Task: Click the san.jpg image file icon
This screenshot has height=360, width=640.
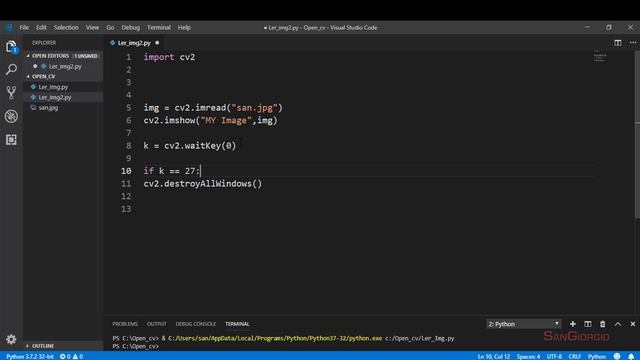Action: point(33,107)
